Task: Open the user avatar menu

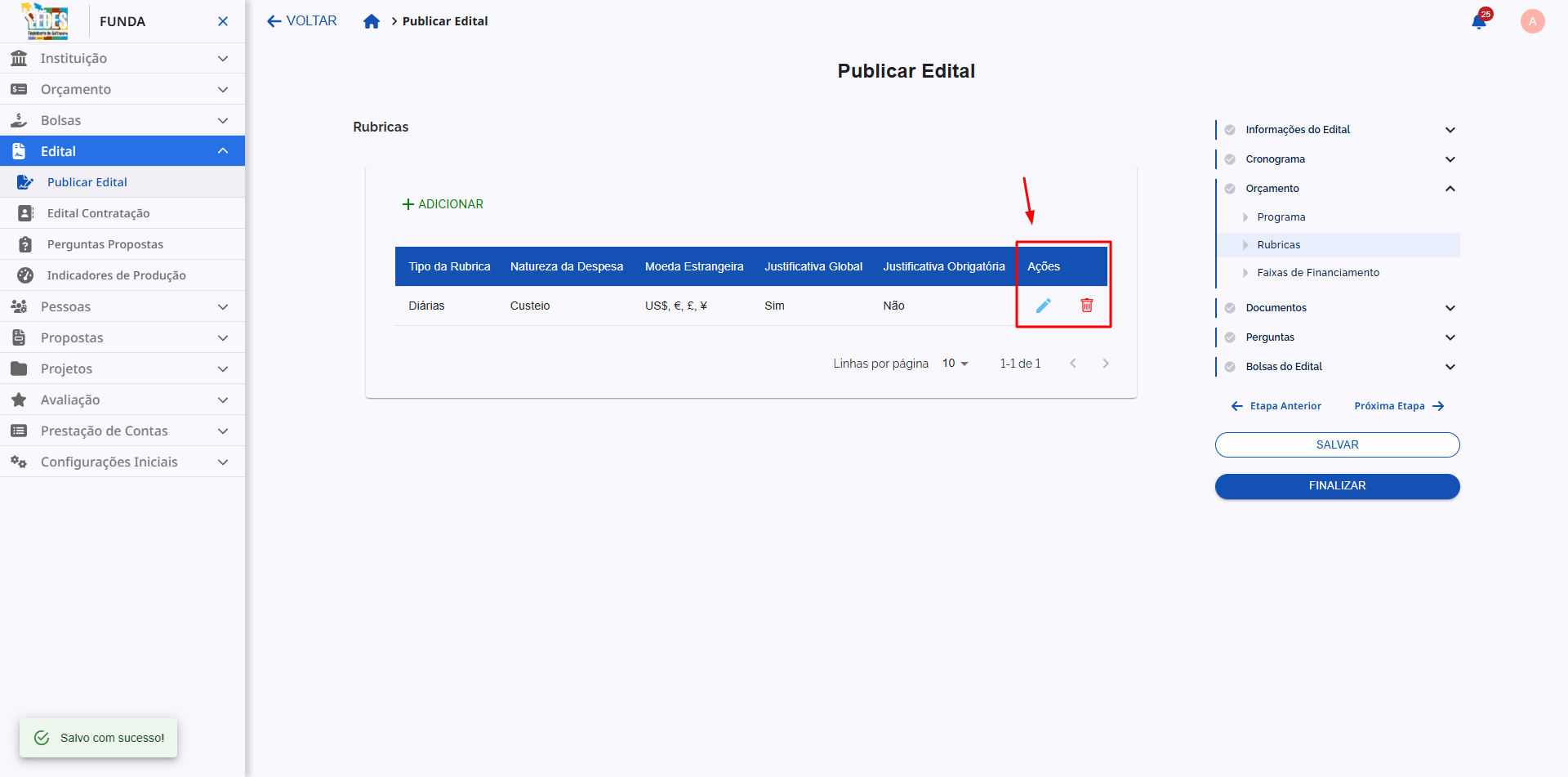Action: coord(1532,21)
